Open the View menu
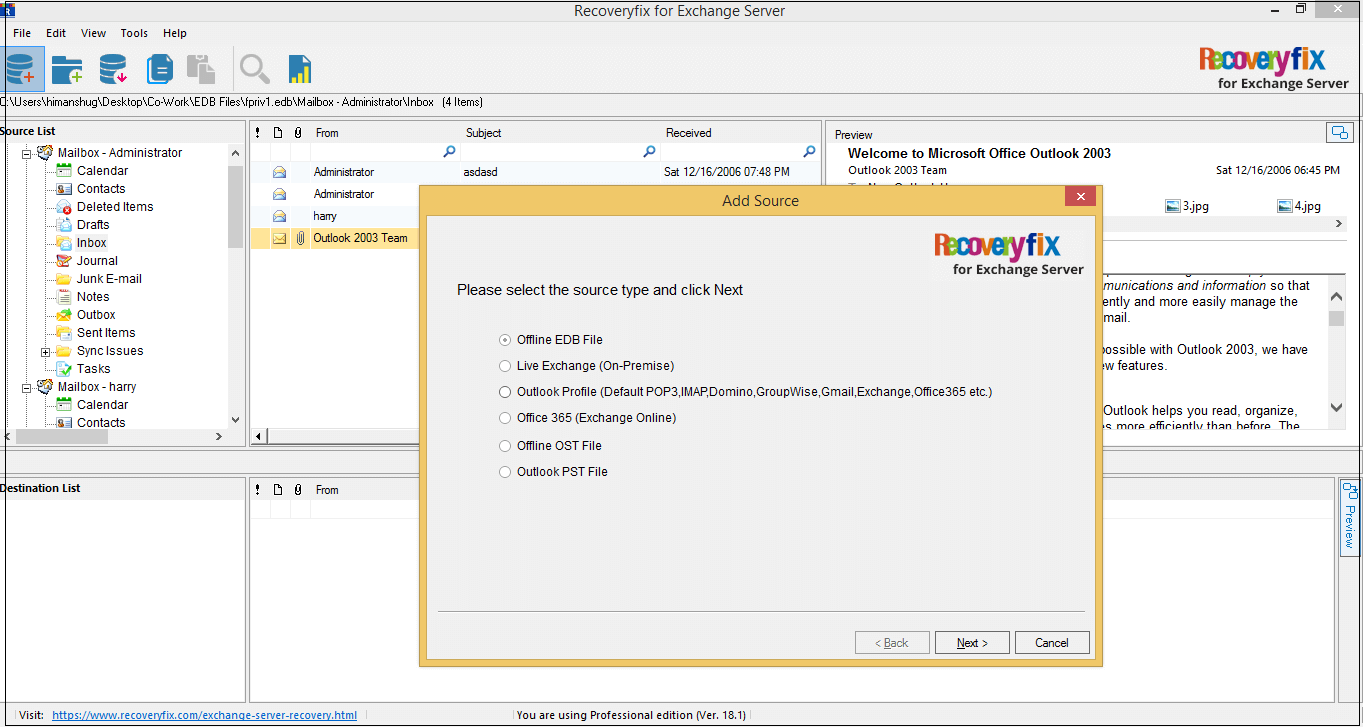 93,33
